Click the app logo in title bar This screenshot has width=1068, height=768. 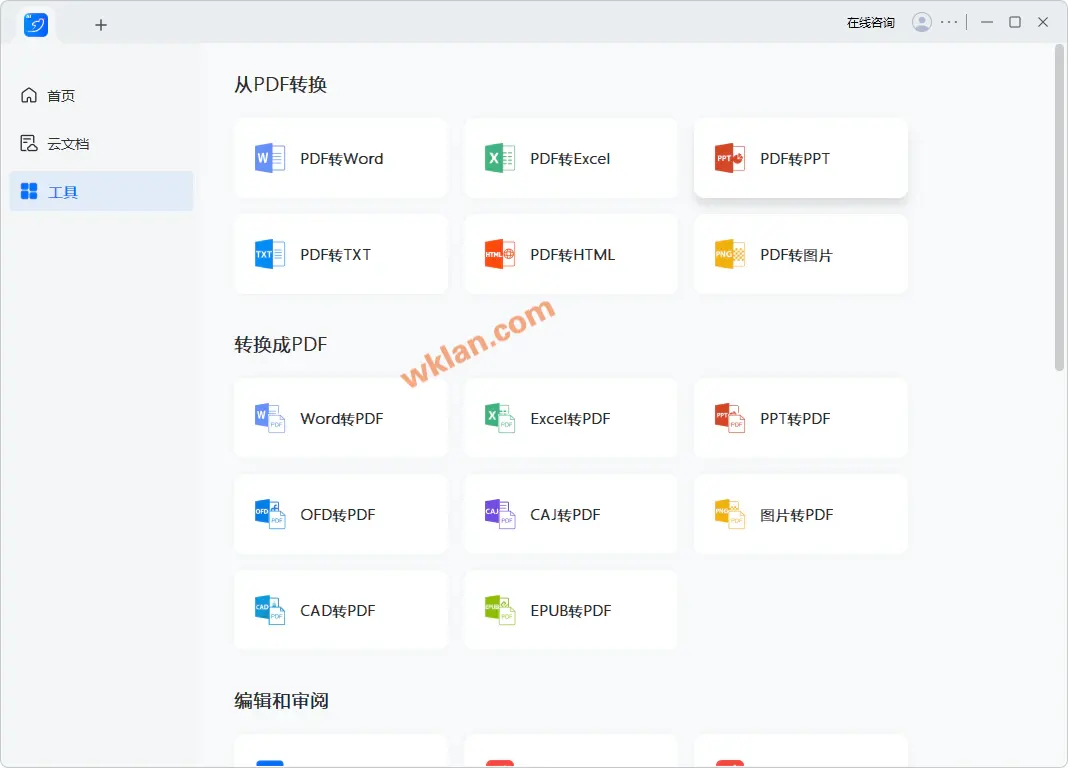coord(35,25)
